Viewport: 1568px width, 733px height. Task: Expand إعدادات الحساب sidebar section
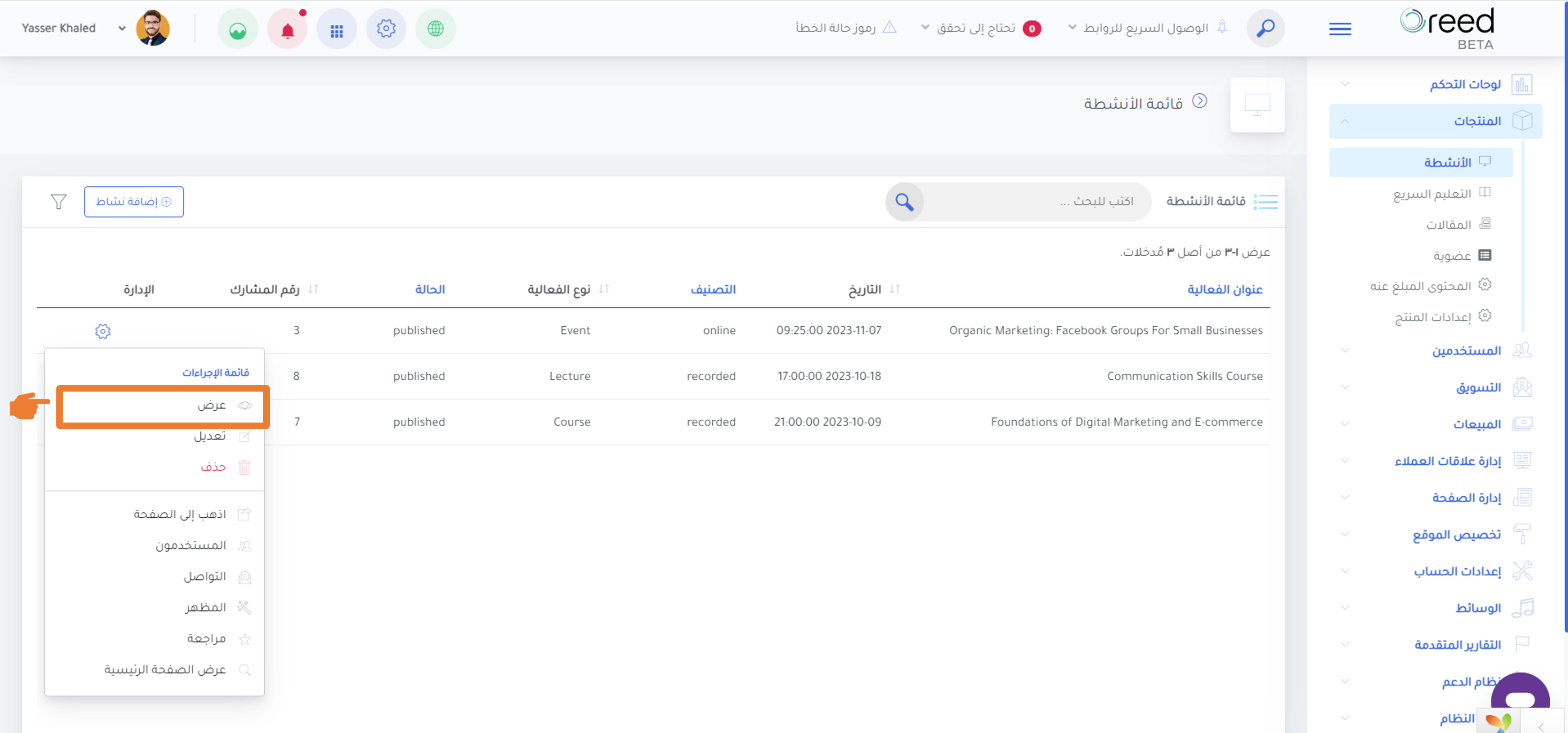[1436, 571]
